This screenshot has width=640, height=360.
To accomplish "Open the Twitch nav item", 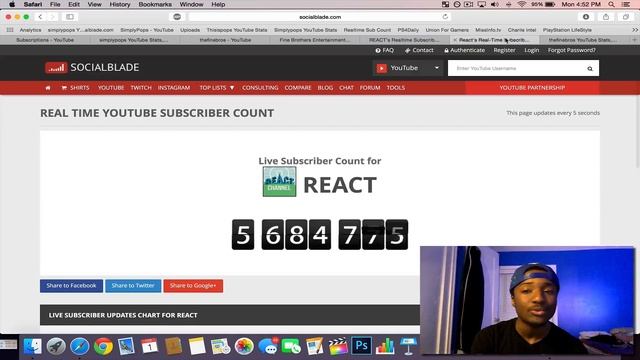I will coord(141,88).
